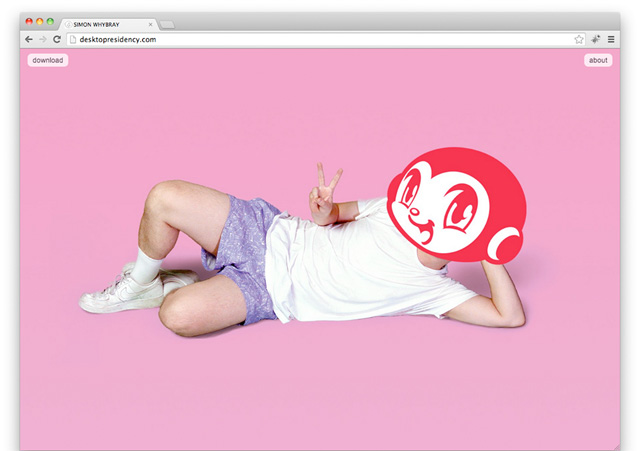Minimize the window with the yellow button
The height and width of the screenshot is (451, 640).
click(x=39, y=21)
